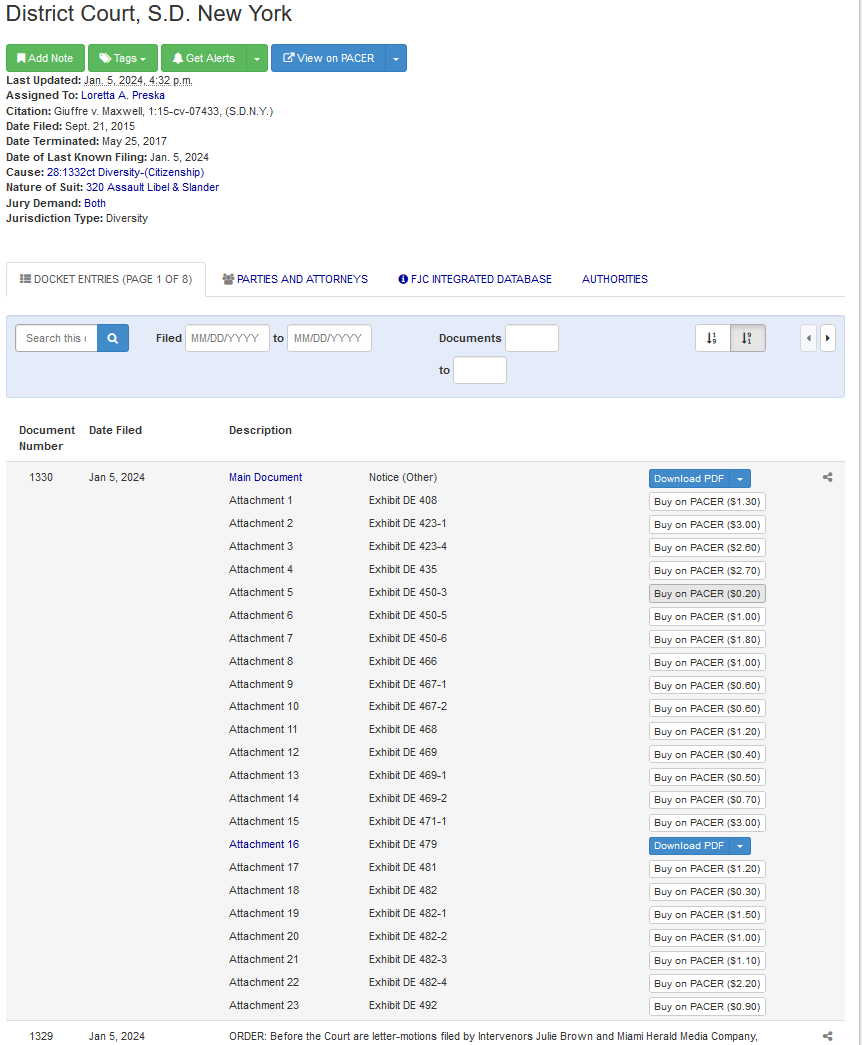Buy Attachment 11 on PACER ($1.20)
The image size is (862, 1045).
coord(707,732)
